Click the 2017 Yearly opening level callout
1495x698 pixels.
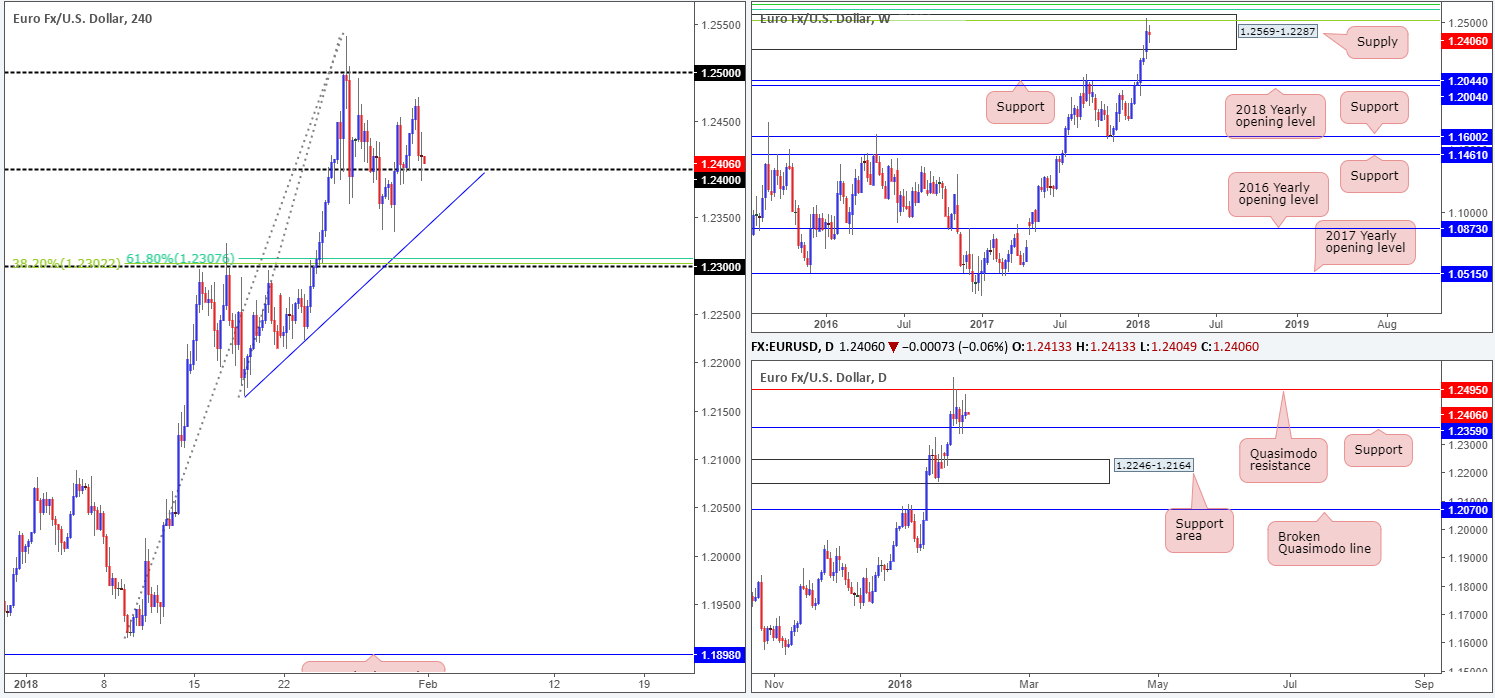click(x=1365, y=241)
